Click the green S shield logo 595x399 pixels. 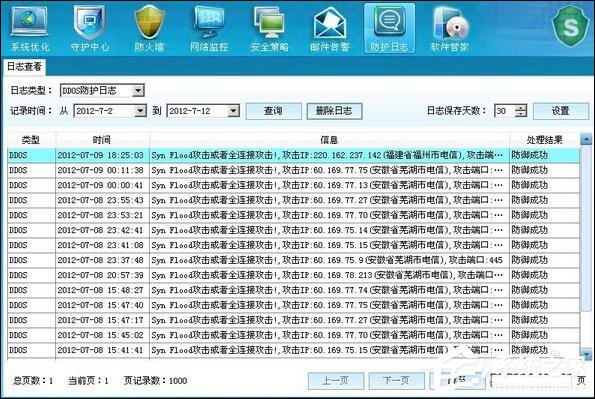coord(570,27)
